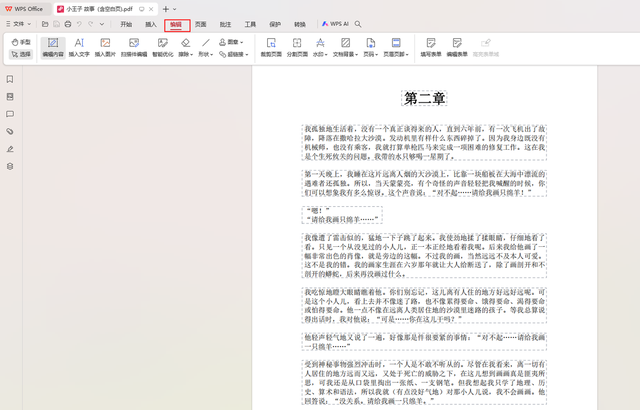This screenshot has height=410, width=640.
Task: Go to the WPS Office home tab
Action: (24, 9)
